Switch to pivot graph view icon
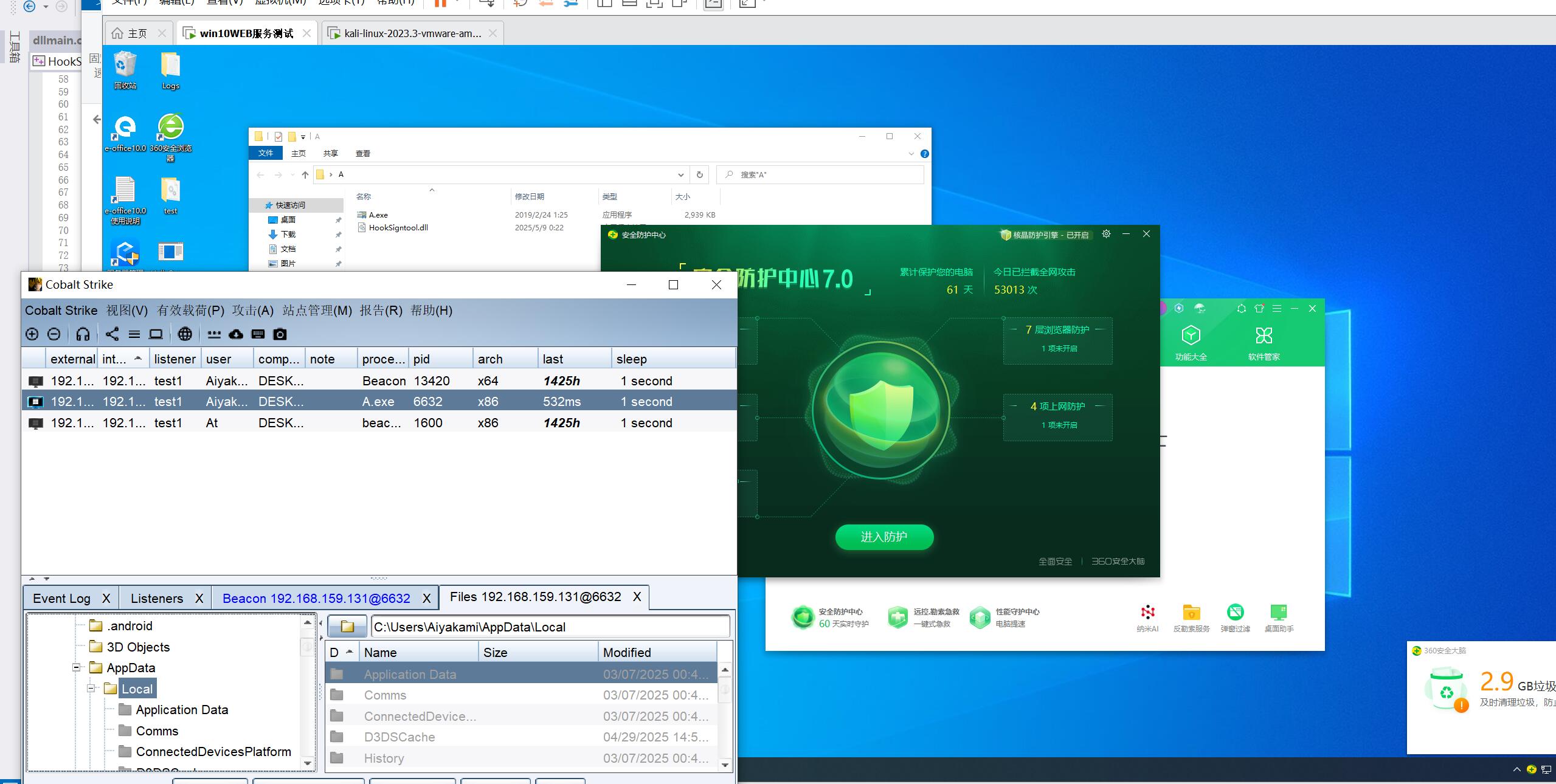Viewport: 1556px width, 784px height. tap(112, 334)
